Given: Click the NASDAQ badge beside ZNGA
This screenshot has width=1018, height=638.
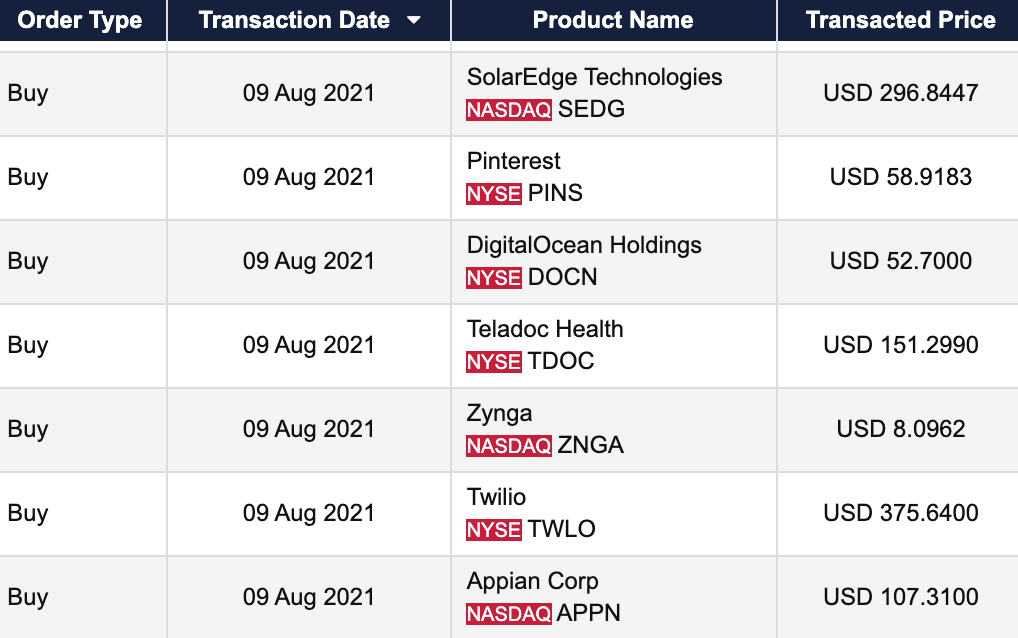Looking at the screenshot, I should pos(508,446).
